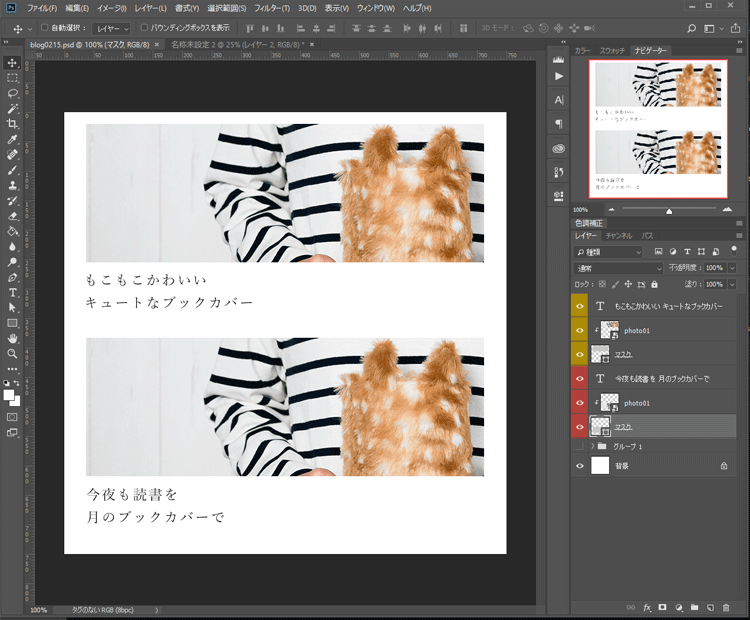The width and height of the screenshot is (750, 620).
Task: Open the イメージ(I) menu
Action: click(111, 8)
